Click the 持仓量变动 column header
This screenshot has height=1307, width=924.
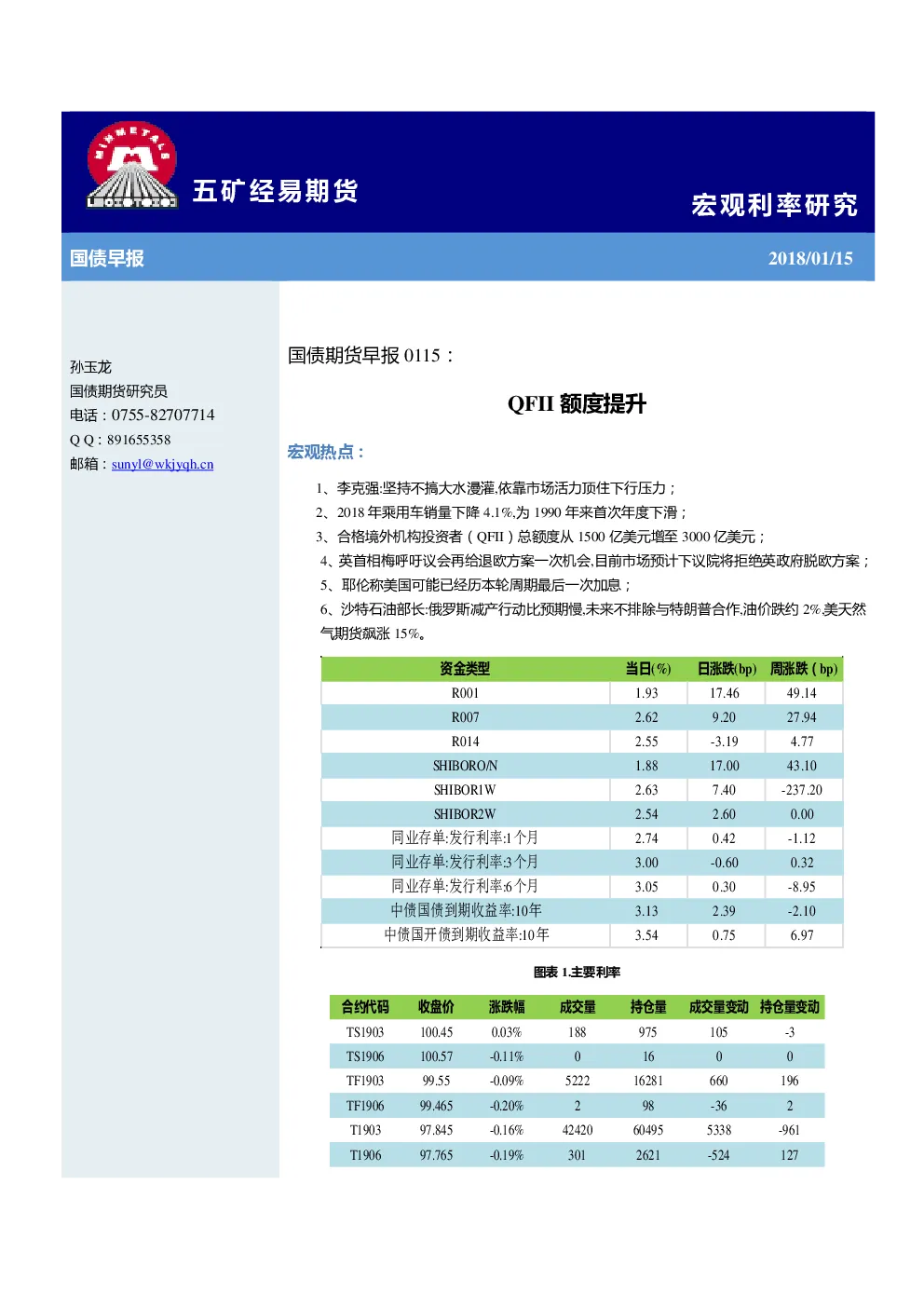pyautogui.click(x=790, y=1007)
